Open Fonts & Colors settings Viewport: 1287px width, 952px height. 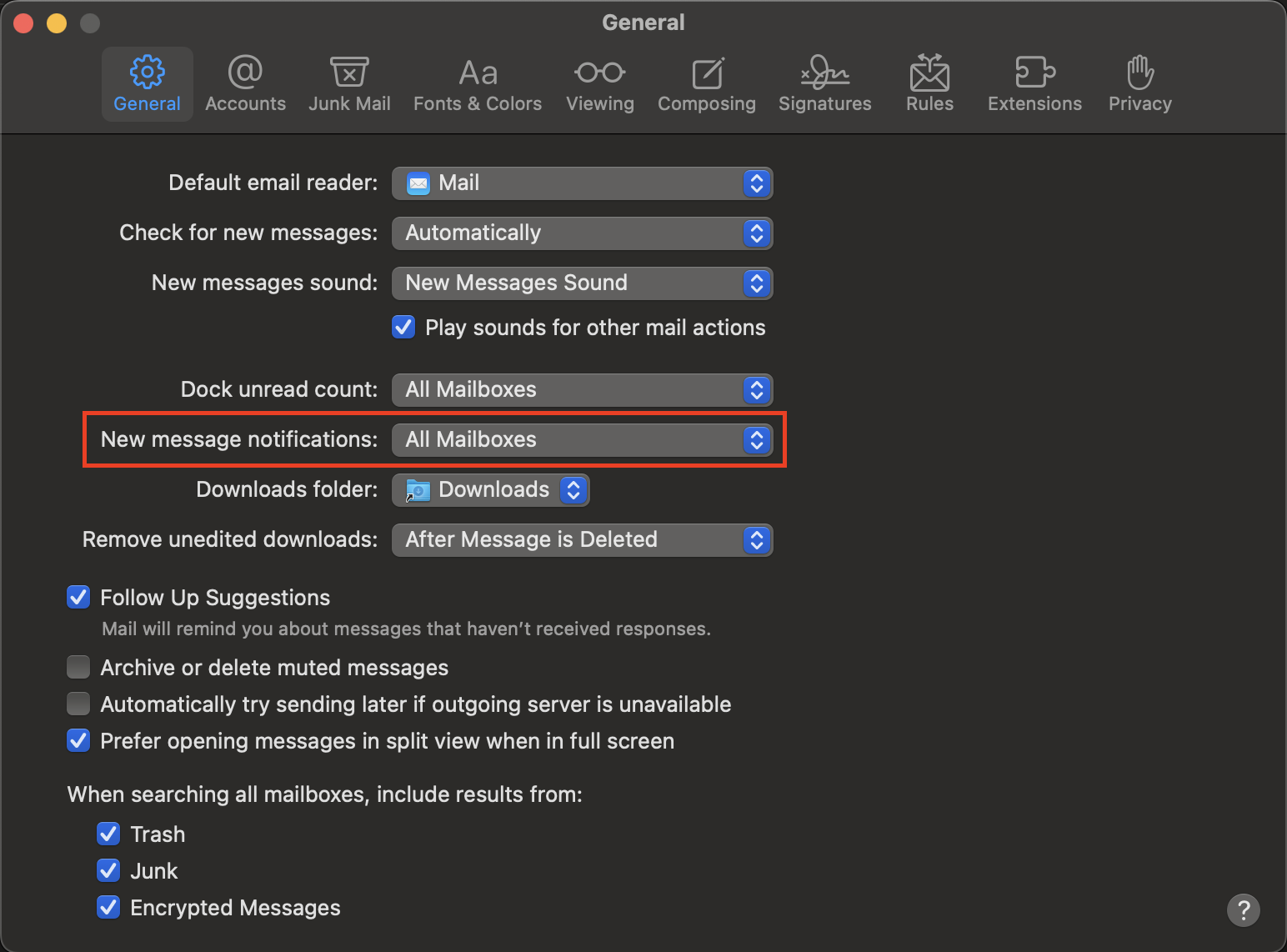477,83
